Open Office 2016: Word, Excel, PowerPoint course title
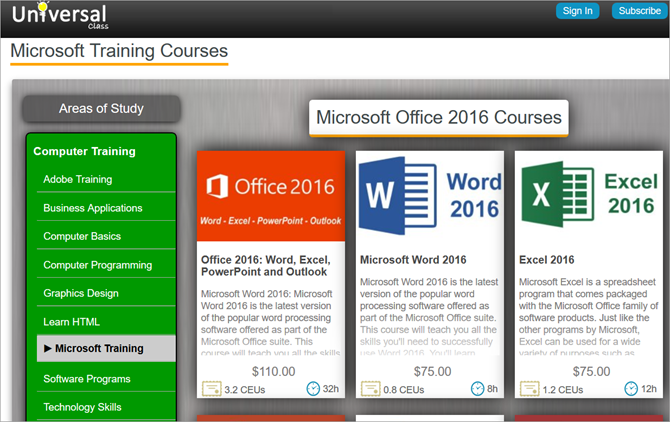Image resolution: width=670 pixels, height=422 pixels. (x=266, y=266)
